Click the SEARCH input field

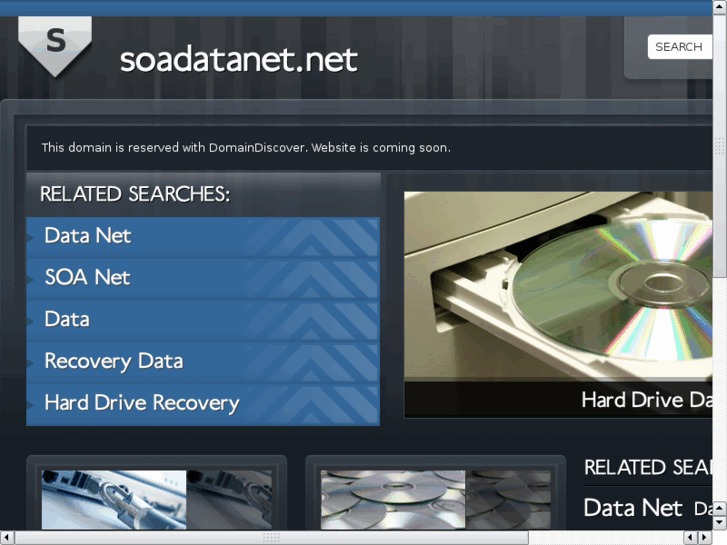tap(680, 47)
